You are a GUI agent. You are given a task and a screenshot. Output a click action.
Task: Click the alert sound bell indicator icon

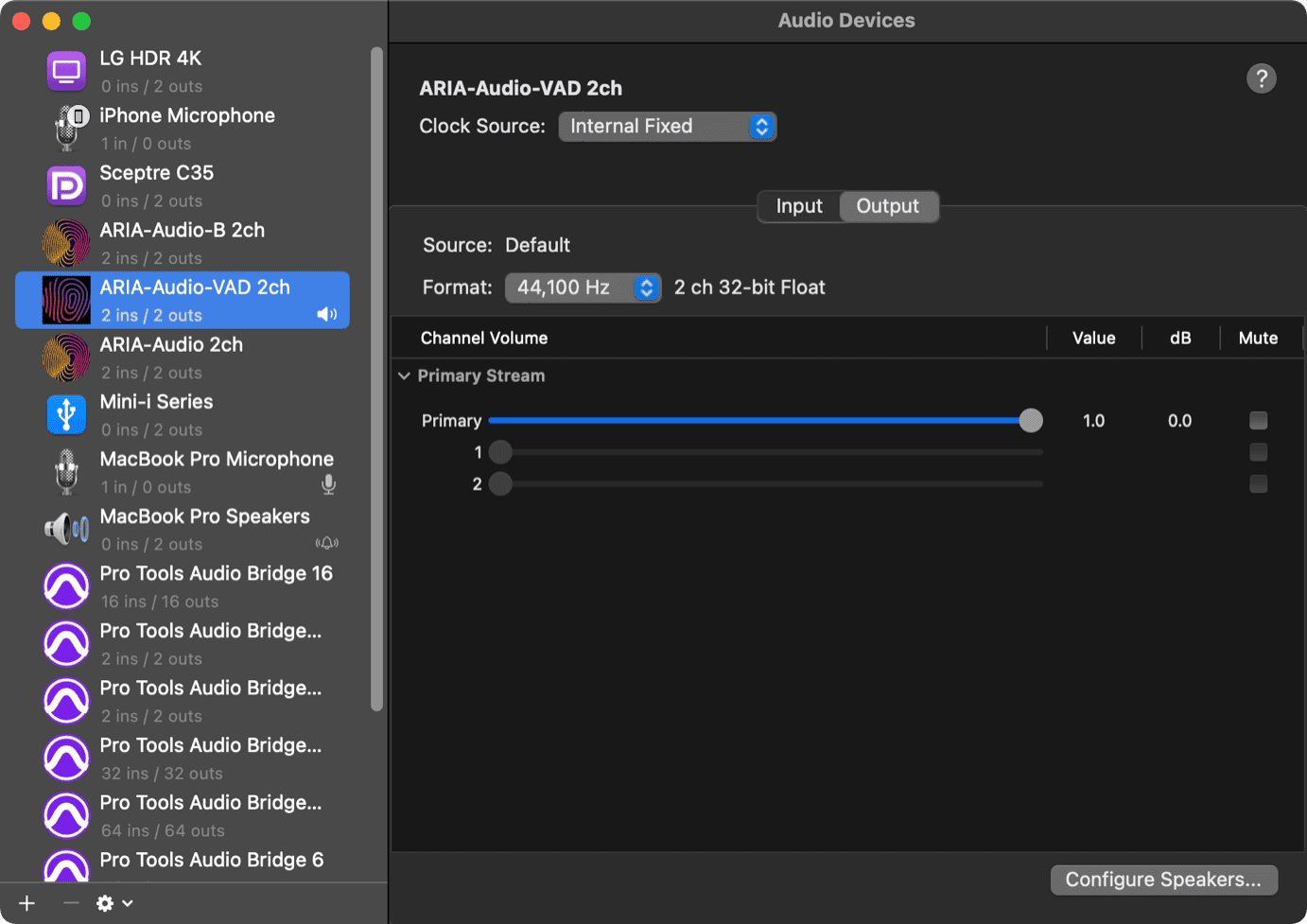point(327,543)
